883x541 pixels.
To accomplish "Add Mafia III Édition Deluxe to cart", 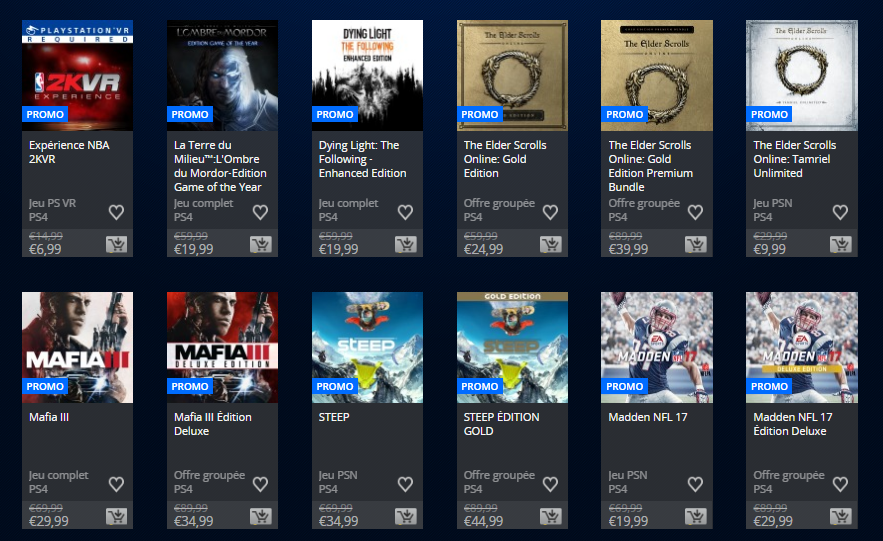I will pos(261,516).
